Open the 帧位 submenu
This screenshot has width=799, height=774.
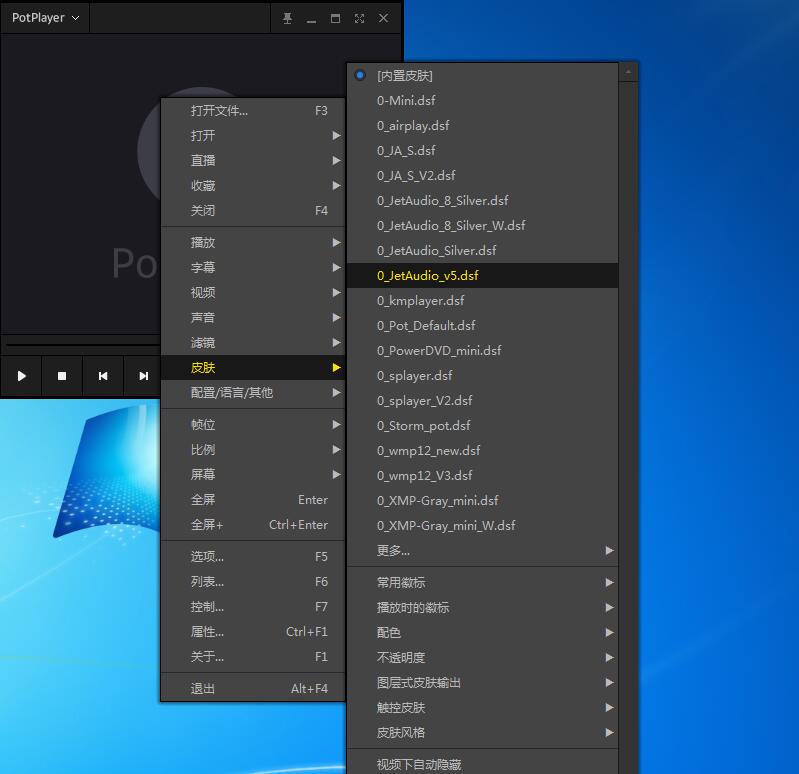coord(253,424)
